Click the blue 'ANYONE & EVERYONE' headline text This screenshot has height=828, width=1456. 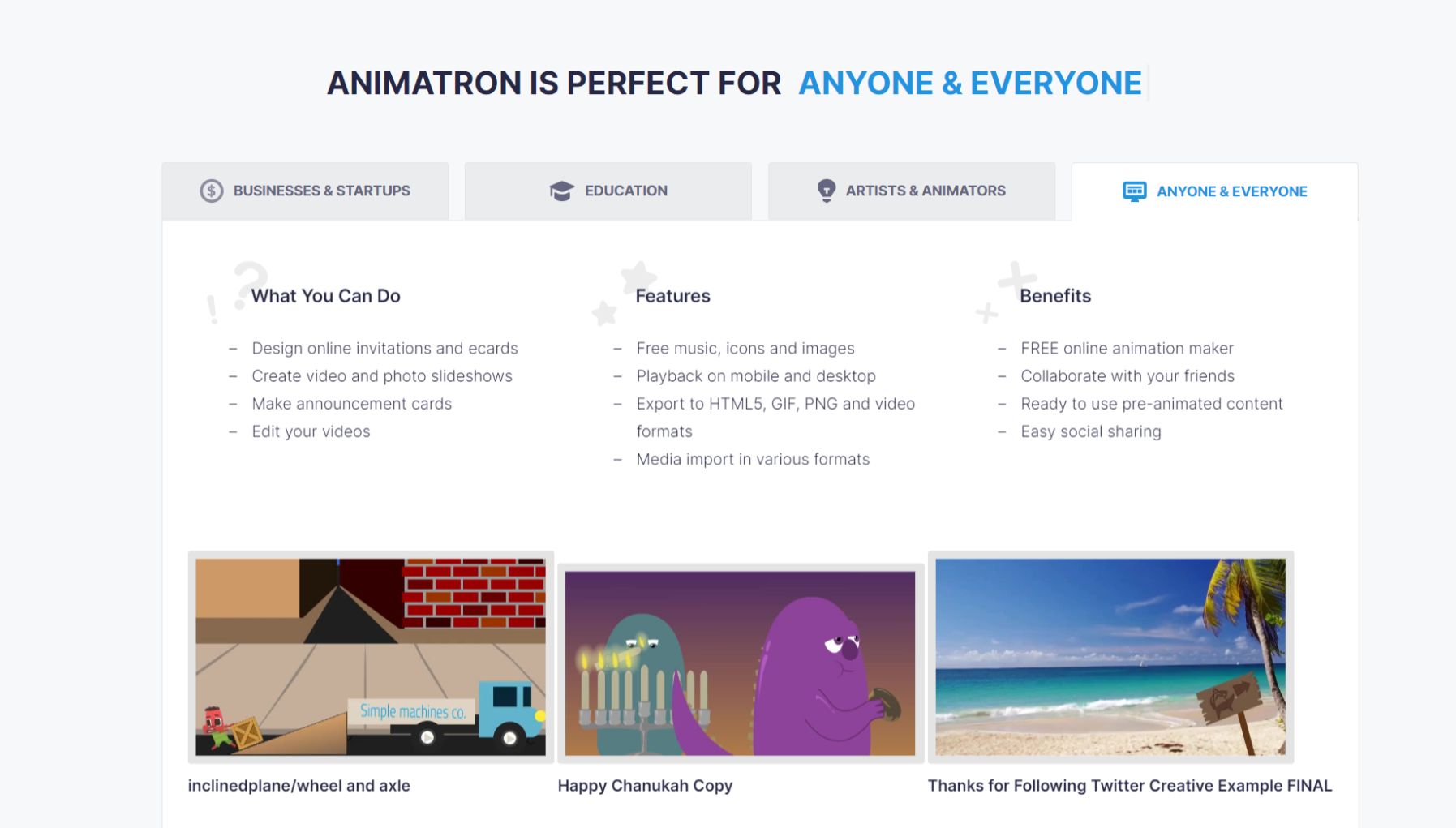tap(970, 83)
